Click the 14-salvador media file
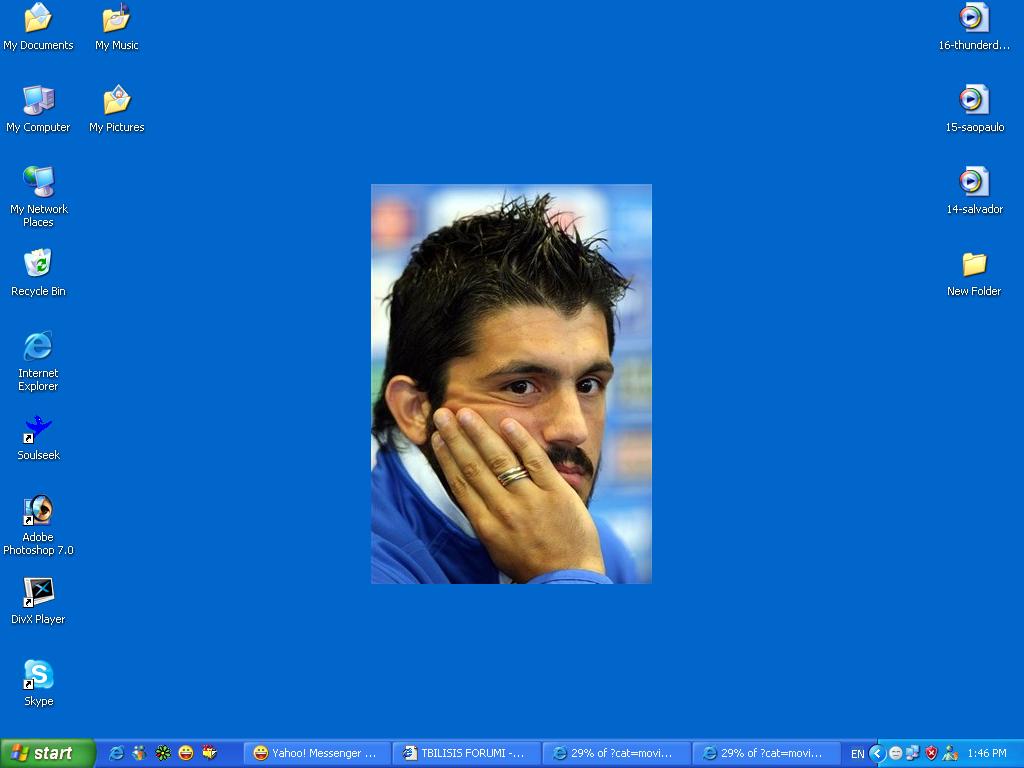 (973, 184)
